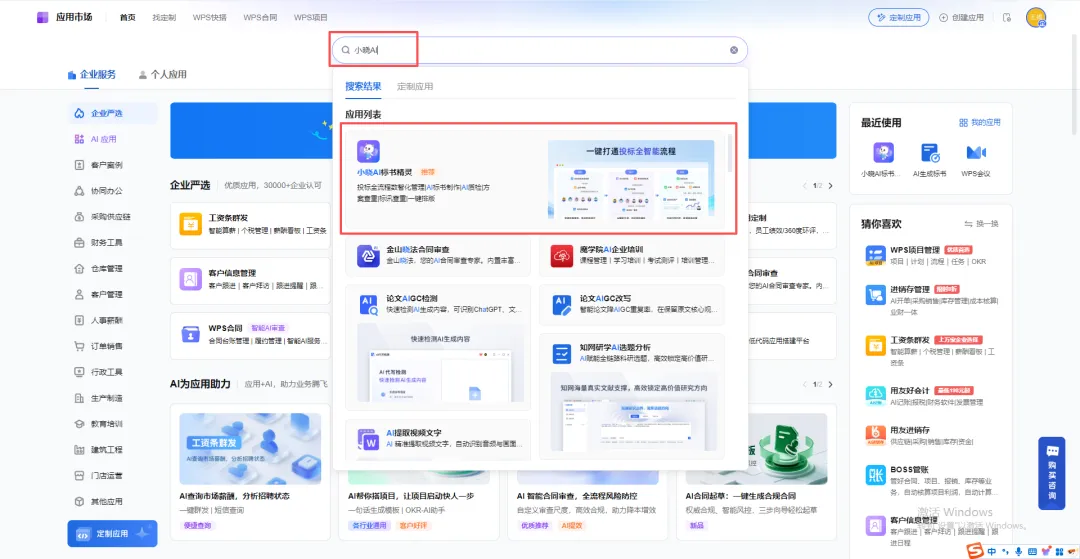Select 客户管理 in left sidebar
This screenshot has height=559, width=1080.
112,295
